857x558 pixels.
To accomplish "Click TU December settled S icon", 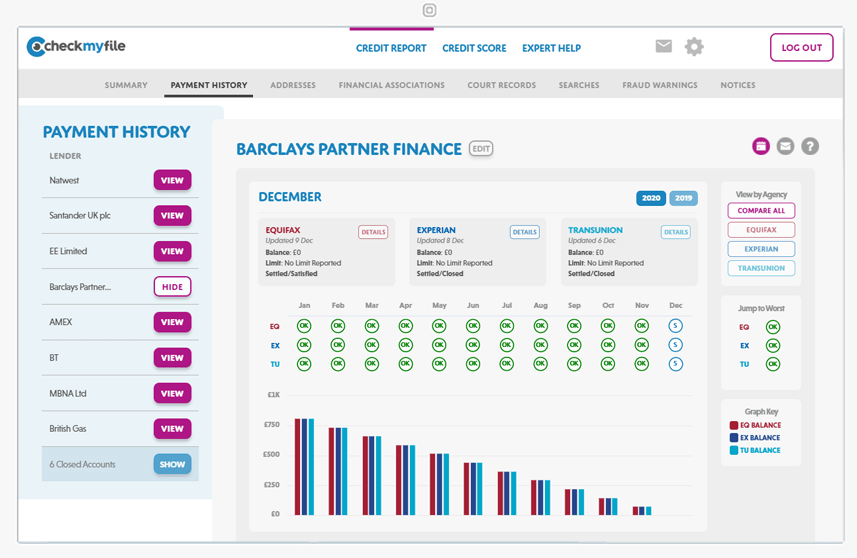I will pyautogui.click(x=676, y=363).
